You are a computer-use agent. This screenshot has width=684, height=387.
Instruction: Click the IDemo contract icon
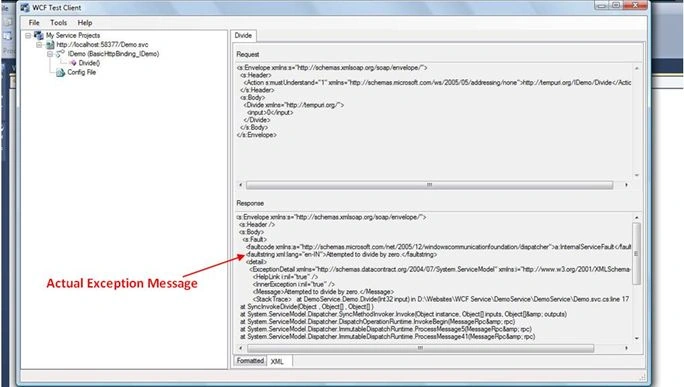point(60,54)
